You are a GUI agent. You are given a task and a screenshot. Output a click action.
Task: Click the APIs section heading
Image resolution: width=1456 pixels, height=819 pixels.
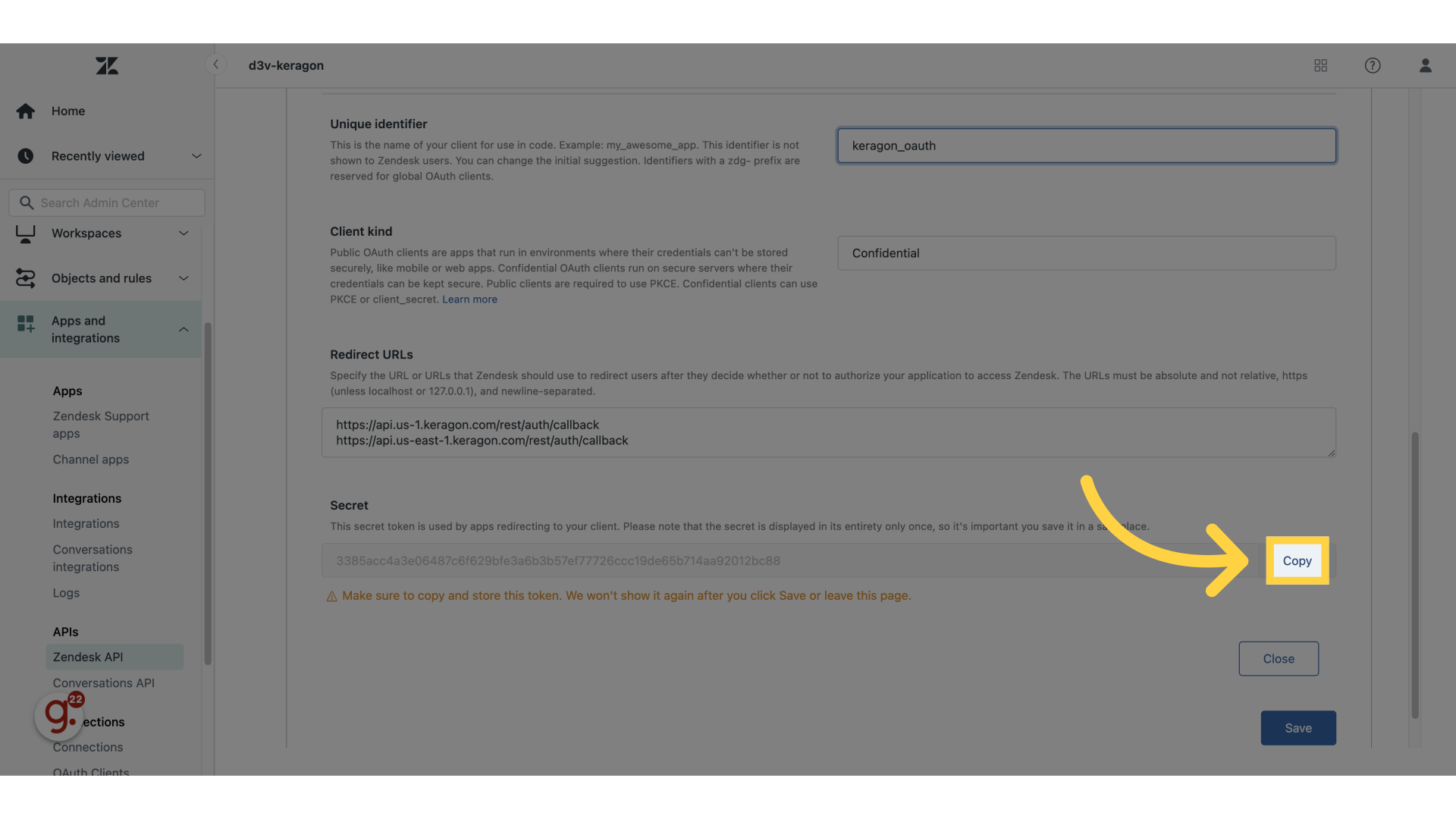click(x=65, y=632)
